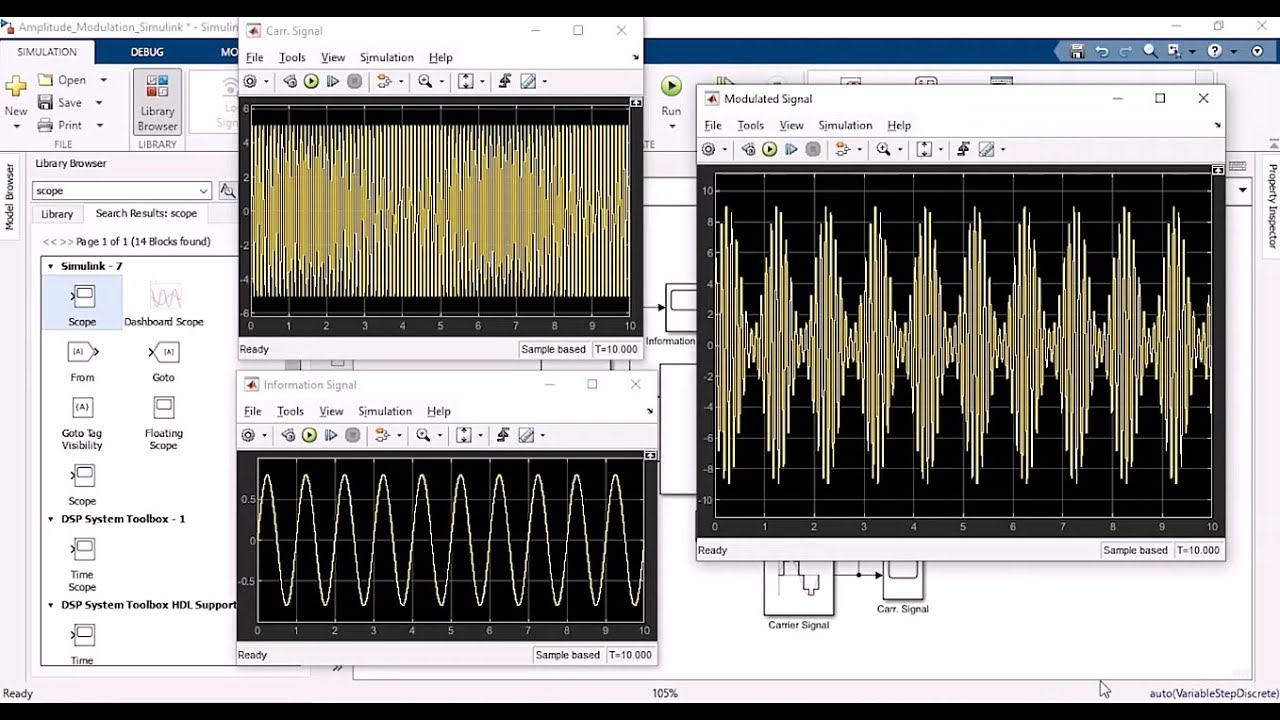
Task: Open gear dropdown arrow in Modulated Signal scope
Action: pos(724,150)
